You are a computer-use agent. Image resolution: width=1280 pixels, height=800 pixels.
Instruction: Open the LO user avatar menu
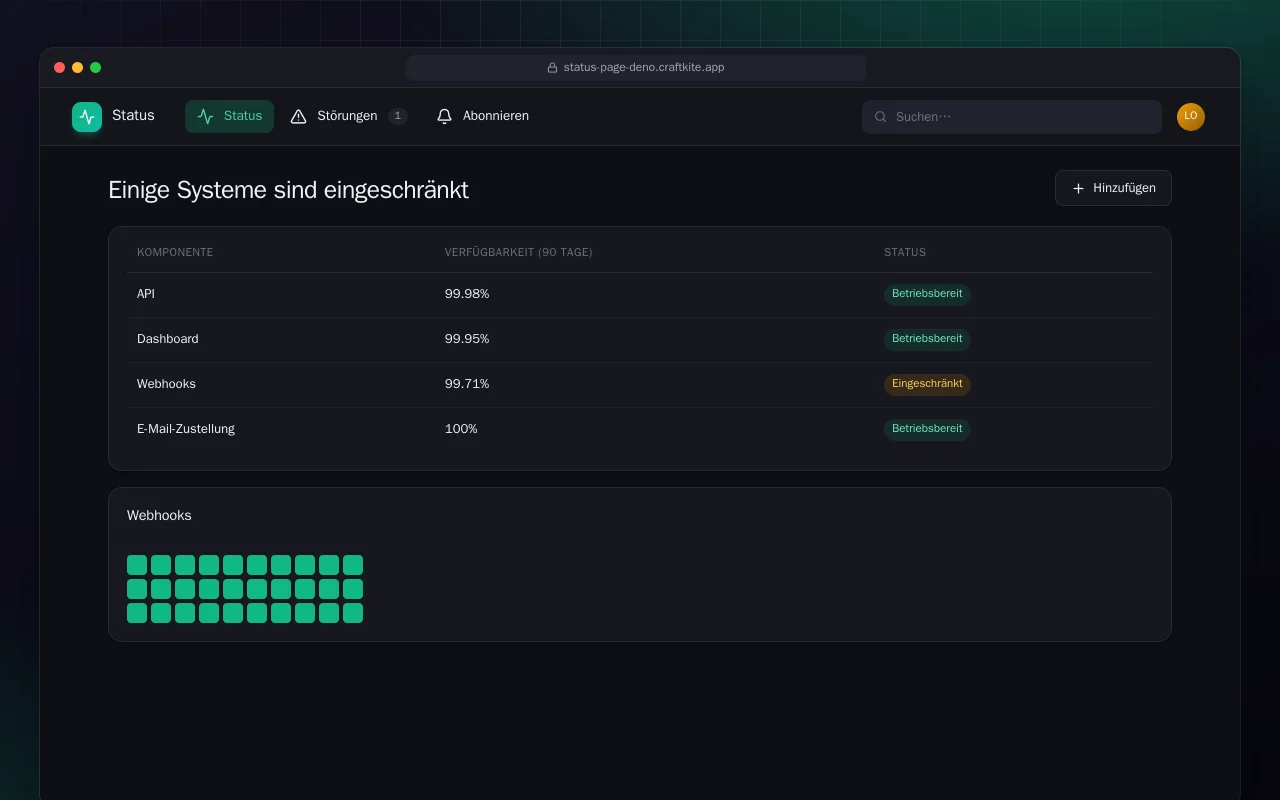tap(1191, 117)
